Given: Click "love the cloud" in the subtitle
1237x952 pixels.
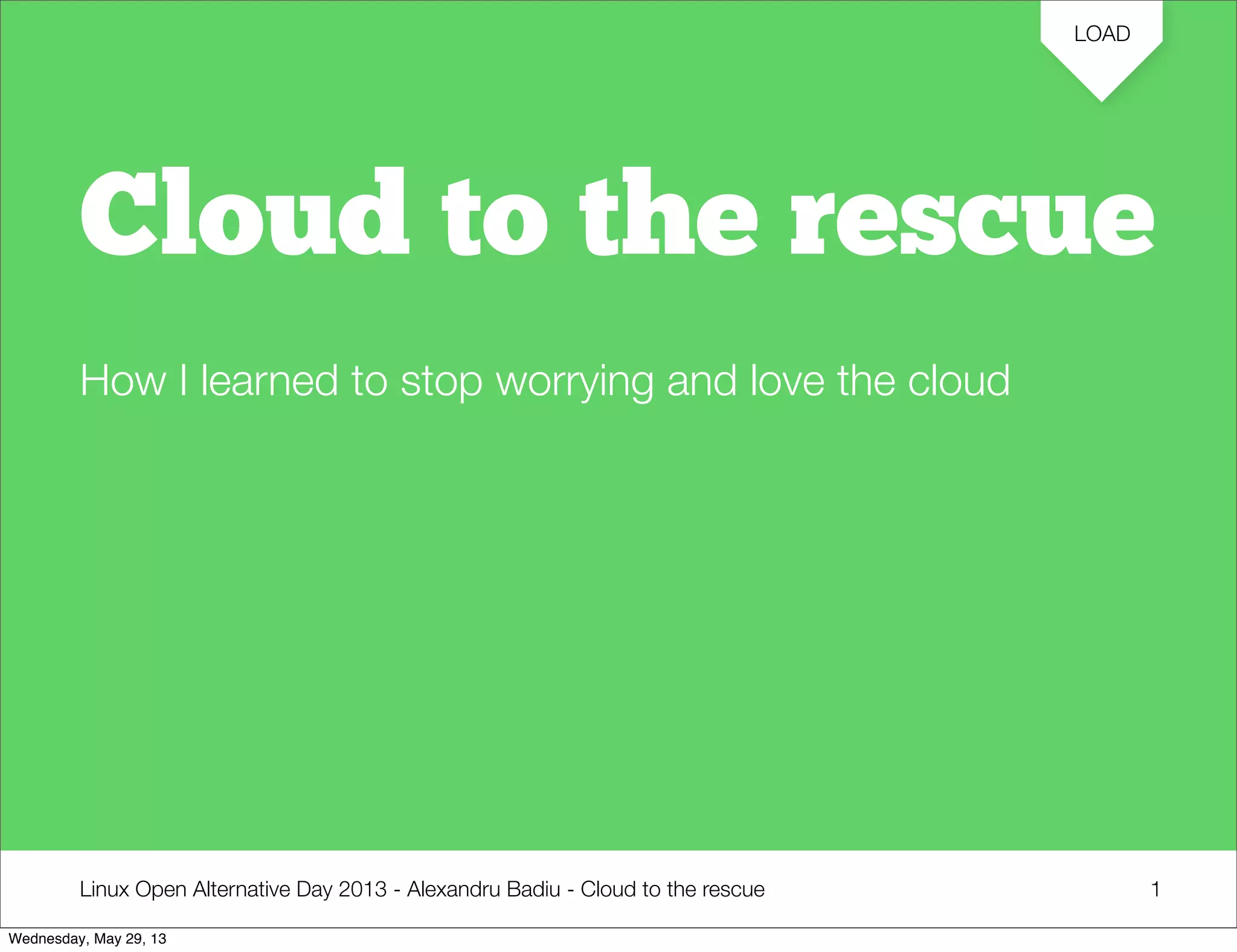Looking at the screenshot, I should (x=880, y=381).
